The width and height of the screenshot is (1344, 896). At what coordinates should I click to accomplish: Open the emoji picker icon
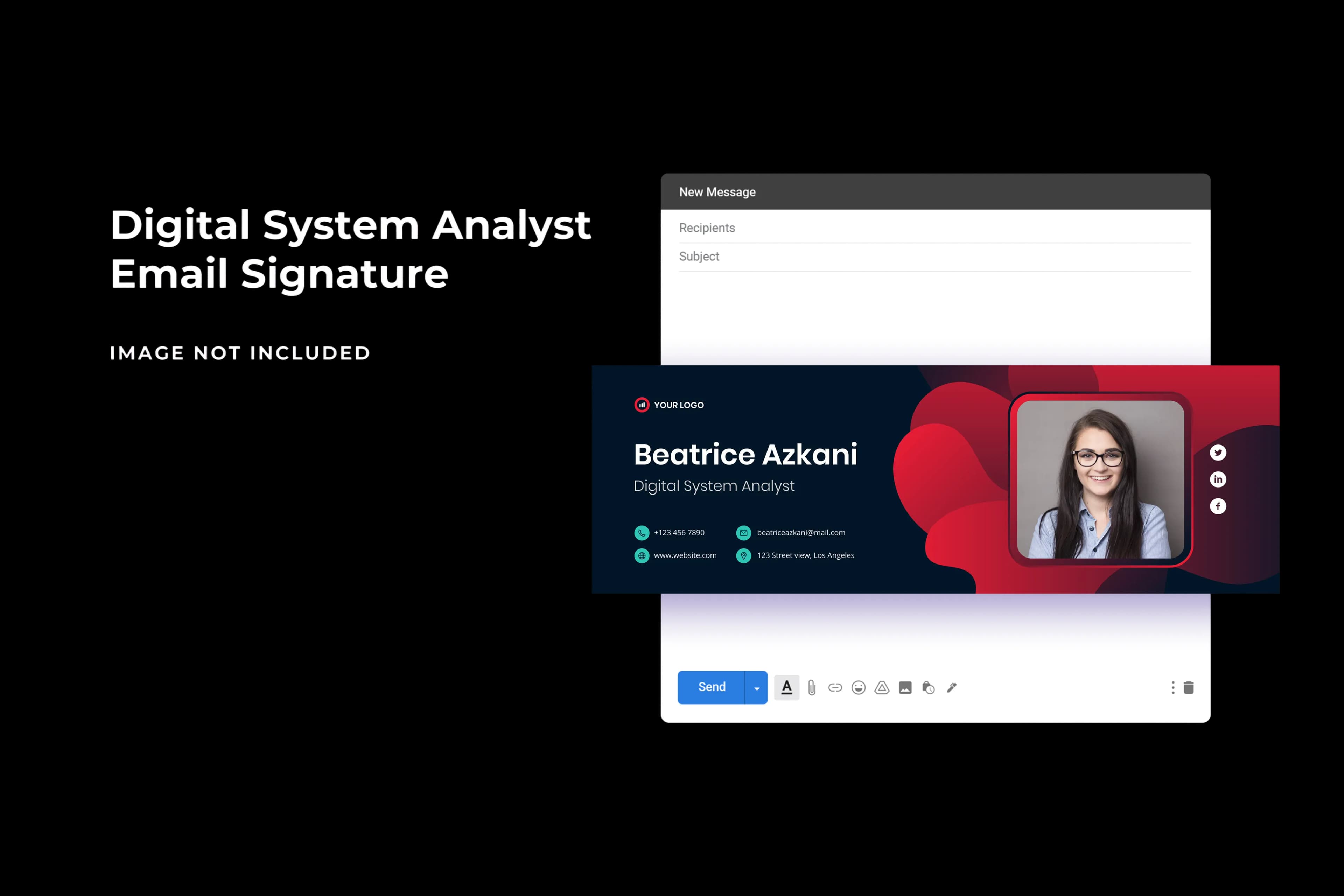pyautogui.click(x=858, y=688)
